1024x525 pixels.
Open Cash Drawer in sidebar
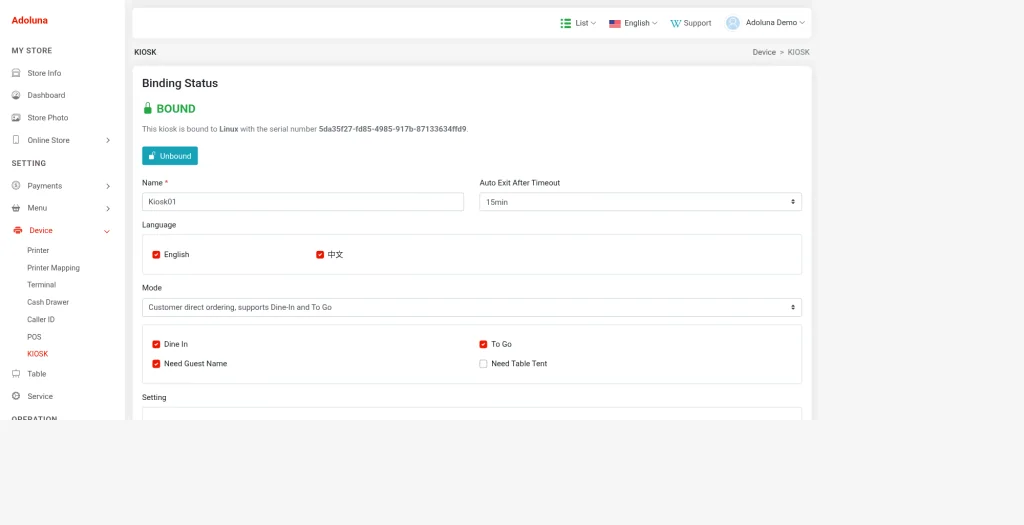(48, 302)
